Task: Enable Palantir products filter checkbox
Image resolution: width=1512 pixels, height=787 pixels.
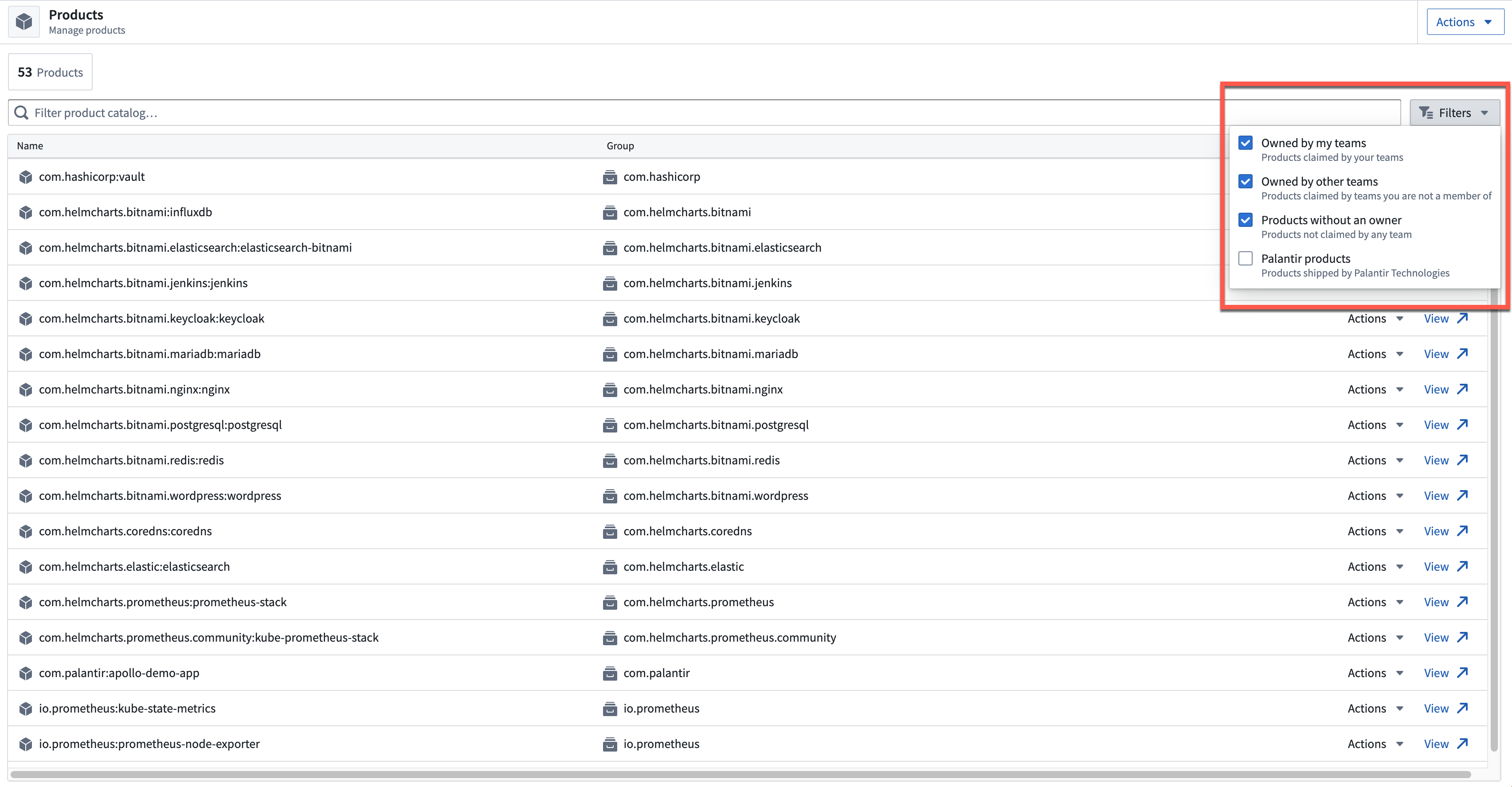Action: (x=1245, y=259)
